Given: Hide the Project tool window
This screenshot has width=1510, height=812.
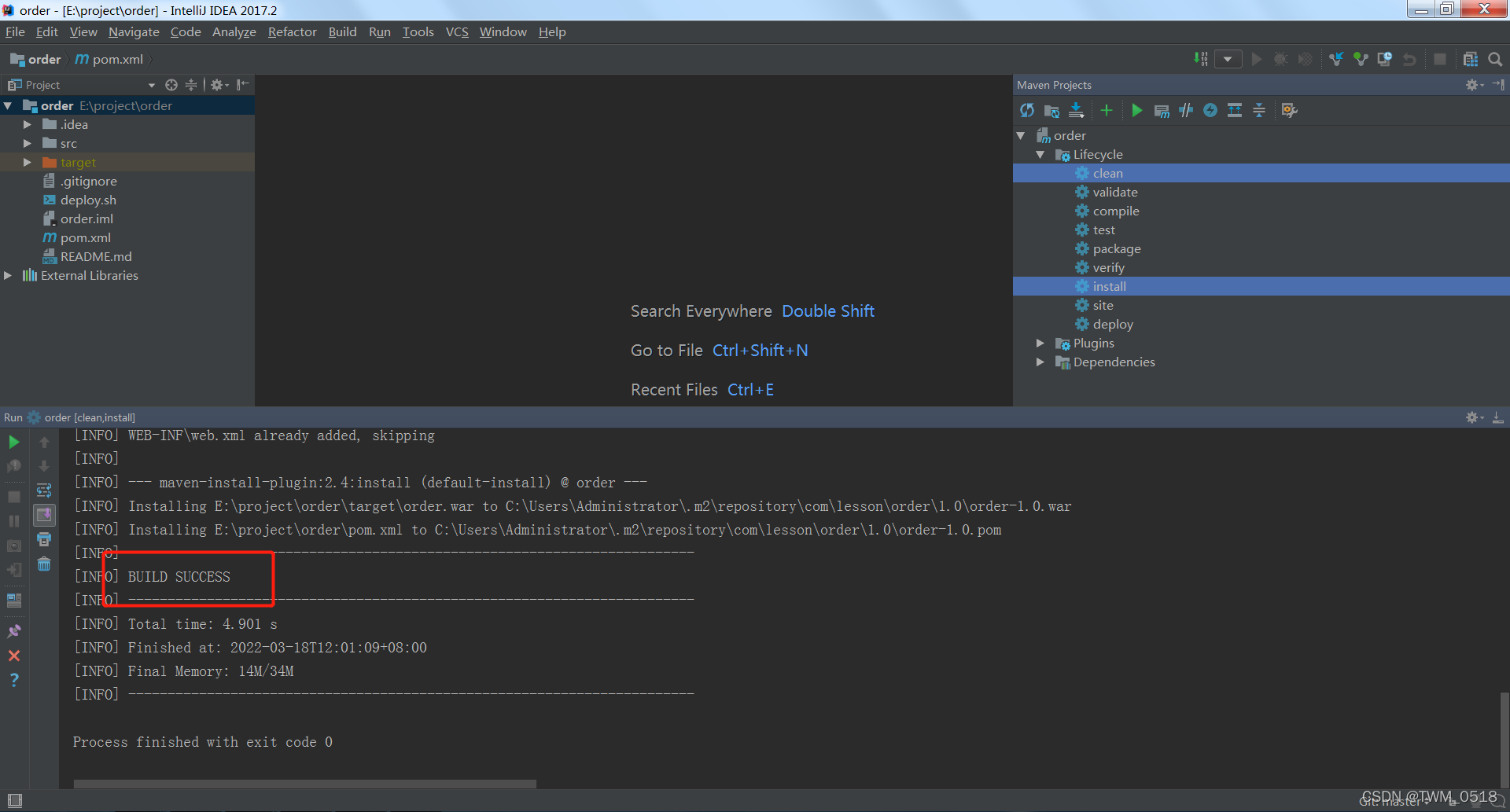Looking at the screenshot, I should (243, 85).
